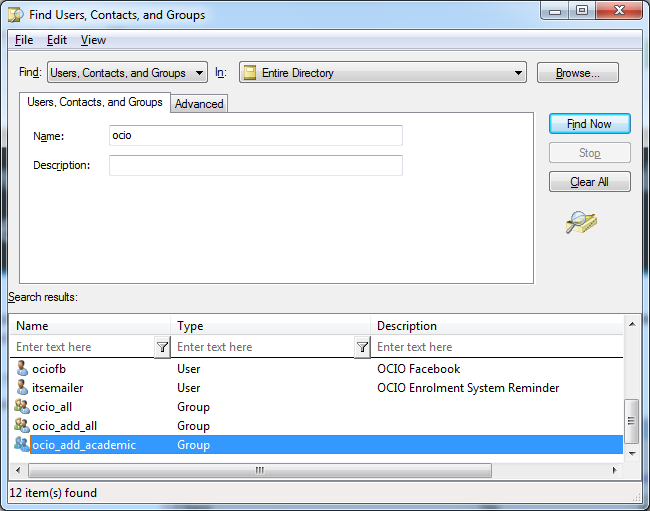Click the Description column filter text box

tap(499, 347)
